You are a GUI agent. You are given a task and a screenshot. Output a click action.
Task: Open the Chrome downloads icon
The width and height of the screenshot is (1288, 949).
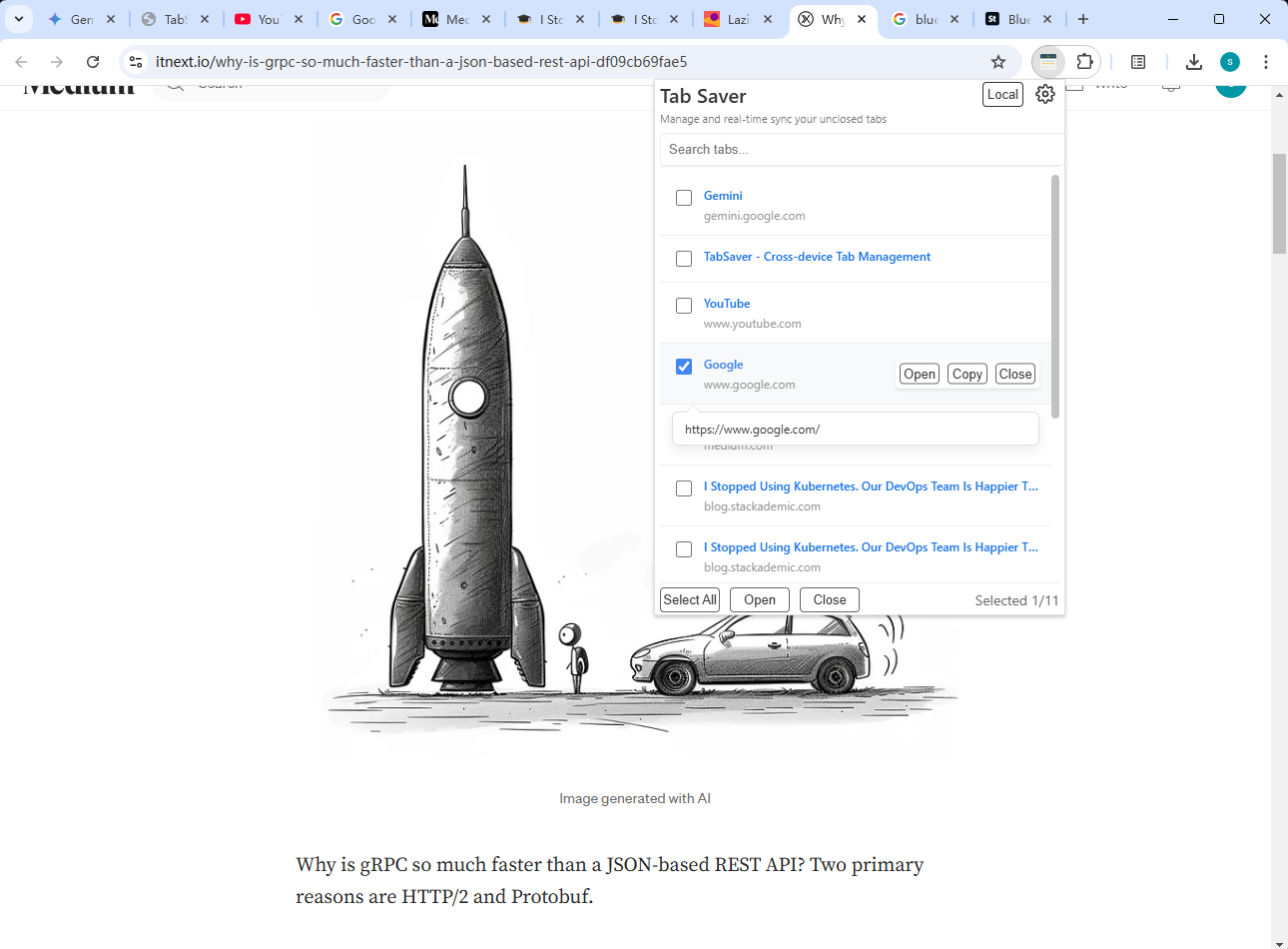(1194, 62)
